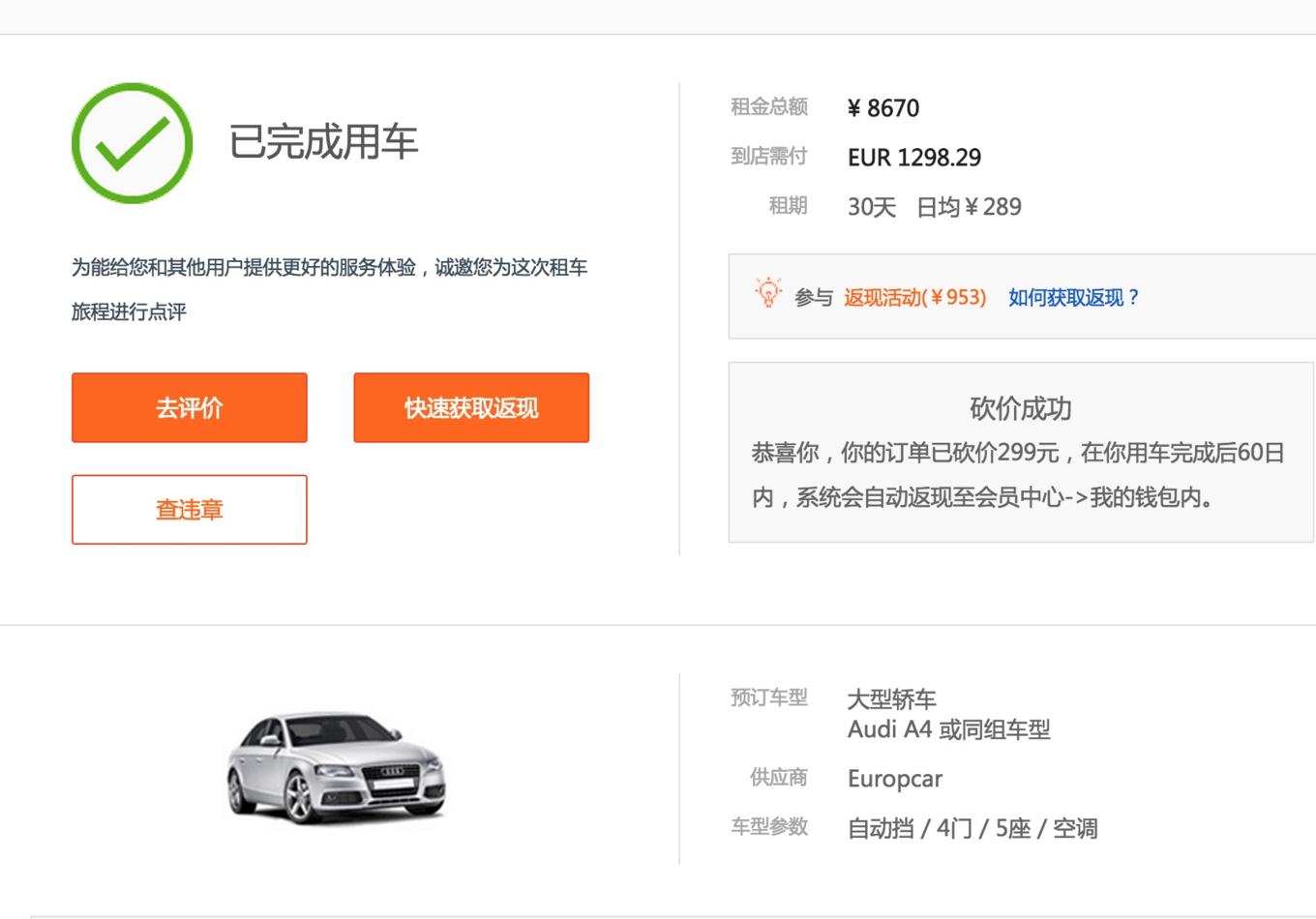Click the 租金总额 label
The height and width of the screenshot is (919, 1316).
coord(769,106)
